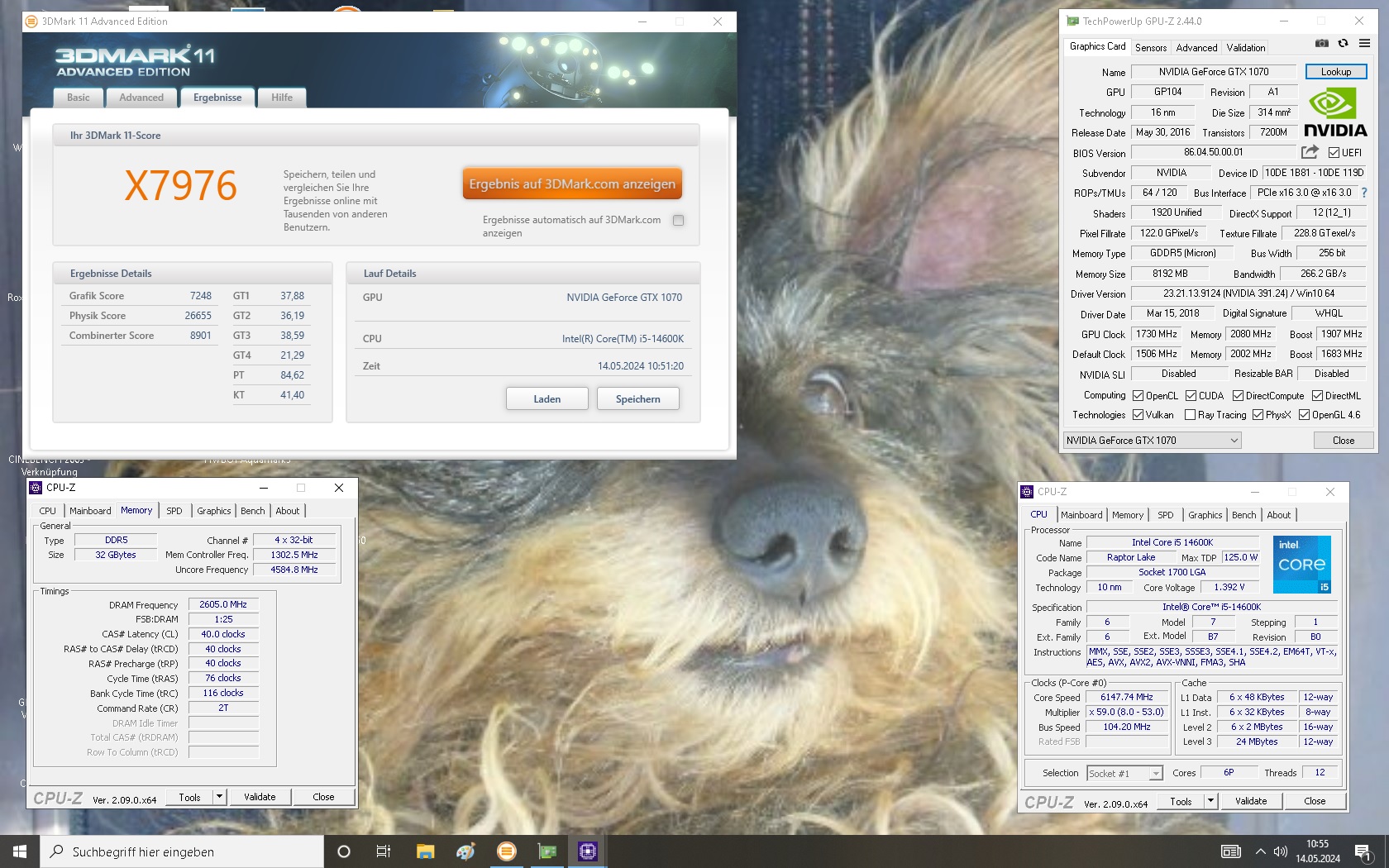Toggle the Ray Tracing checkbox

[1191, 415]
